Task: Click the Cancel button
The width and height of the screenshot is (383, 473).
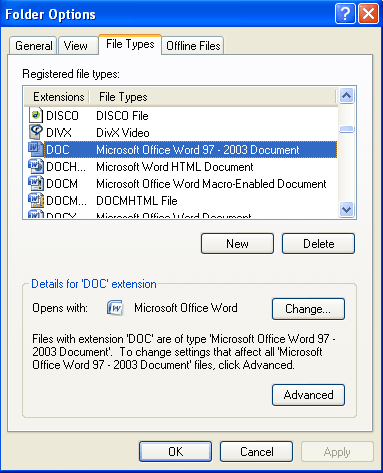Action: (x=256, y=452)
